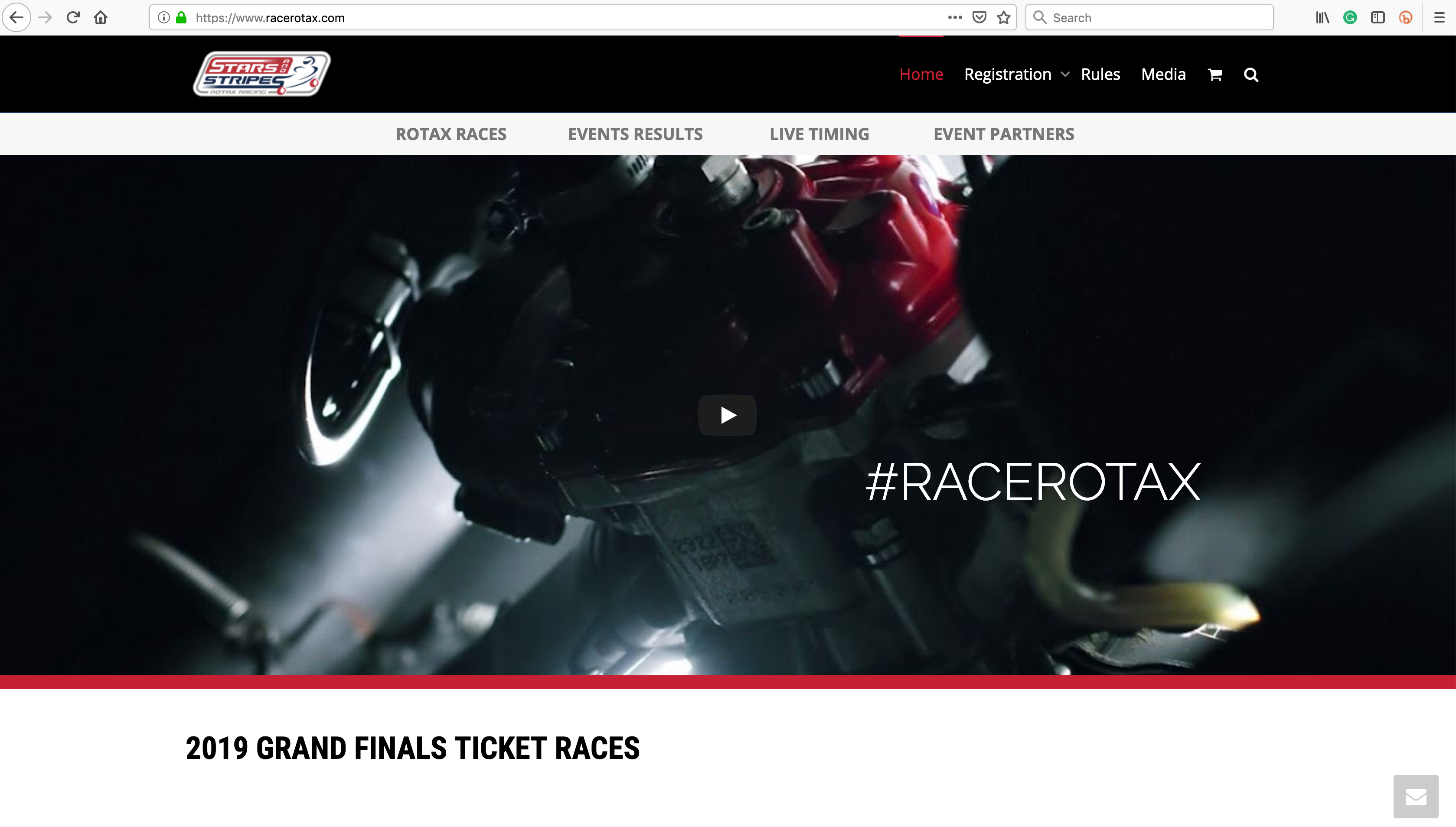Focus the browser Search field

tap(1149, 18)
